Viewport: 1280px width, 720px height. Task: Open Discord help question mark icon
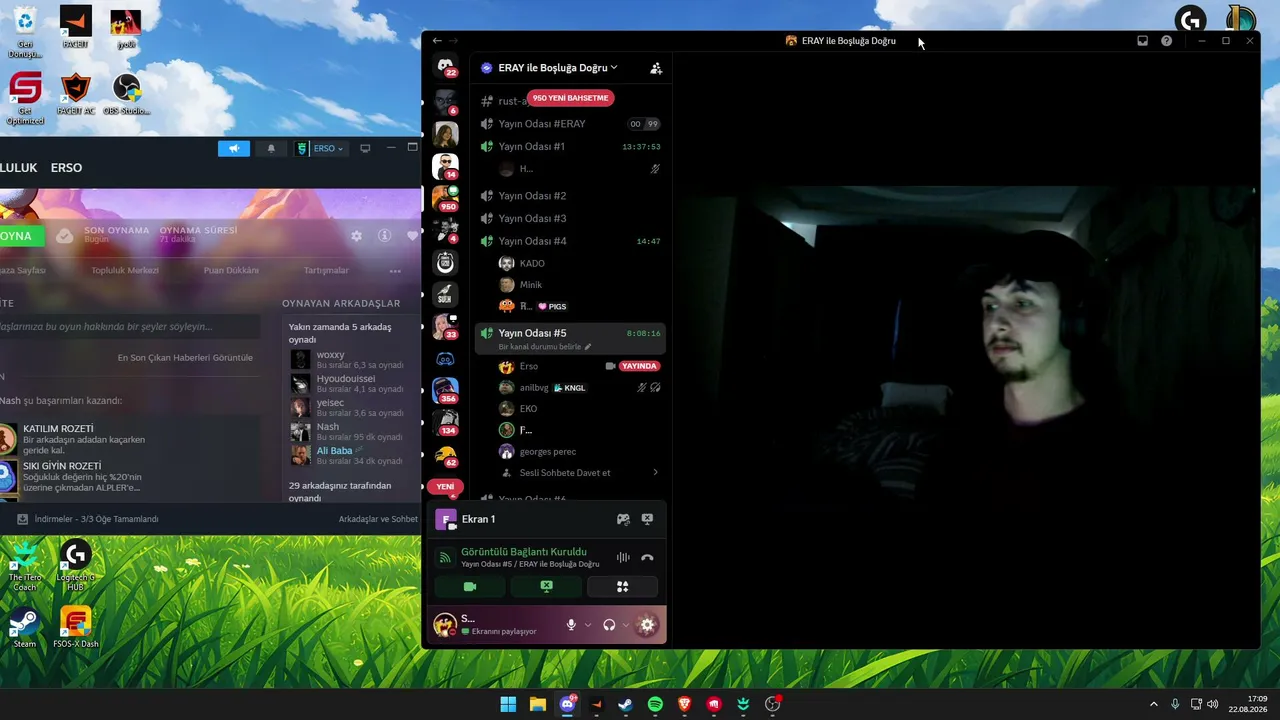click(x=1166, y=41)
